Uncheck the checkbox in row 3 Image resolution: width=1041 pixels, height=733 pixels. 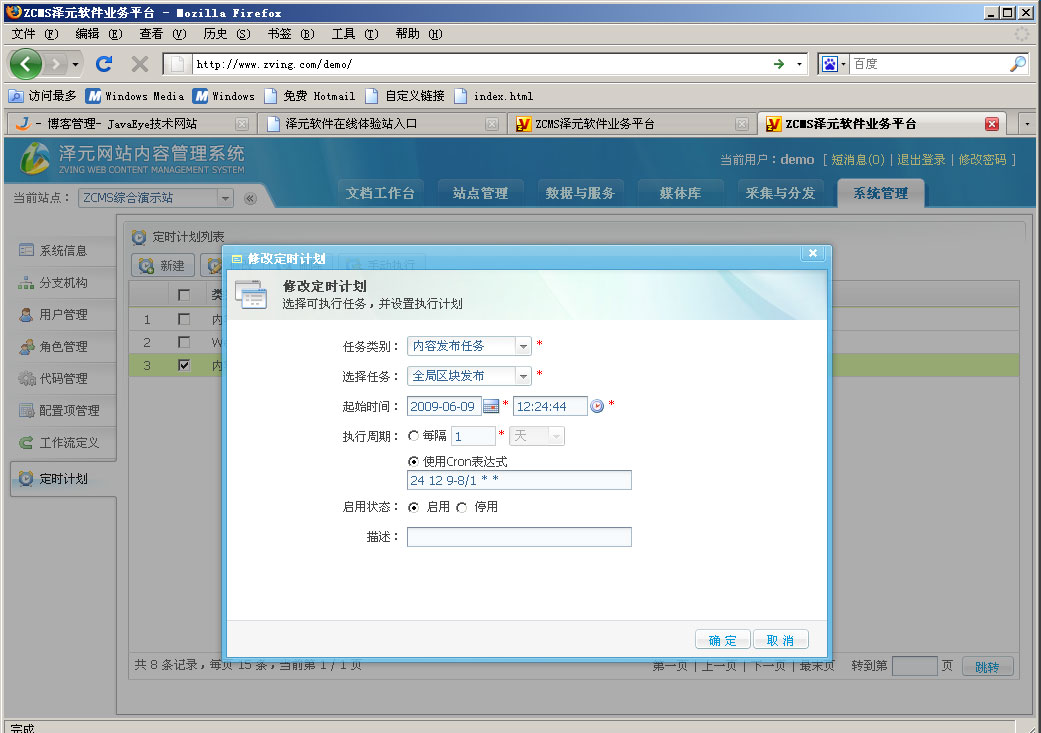(184, 365)
